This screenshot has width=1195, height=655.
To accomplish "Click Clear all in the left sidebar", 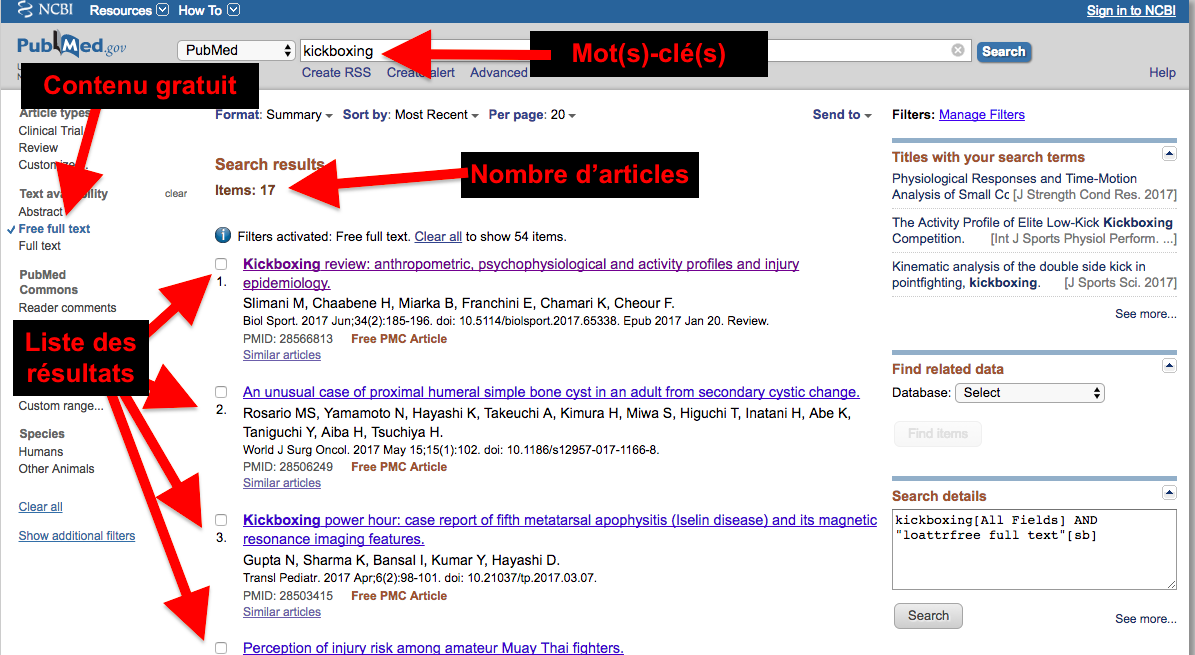I will click(x=40, y=507).
